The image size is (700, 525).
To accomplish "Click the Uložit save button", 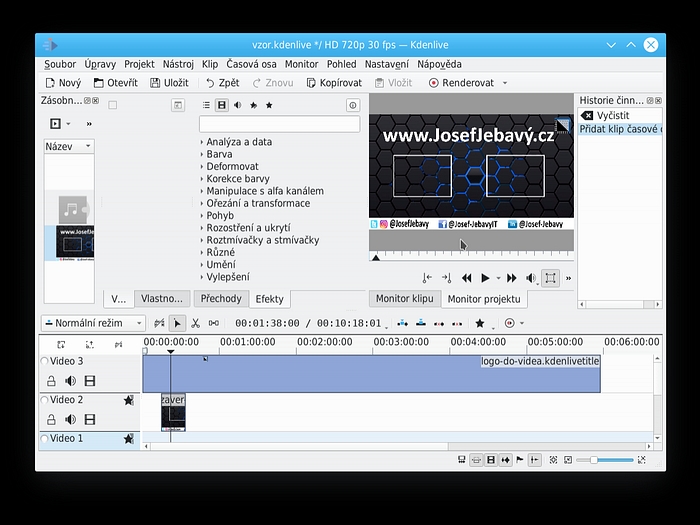I will 169,83.
